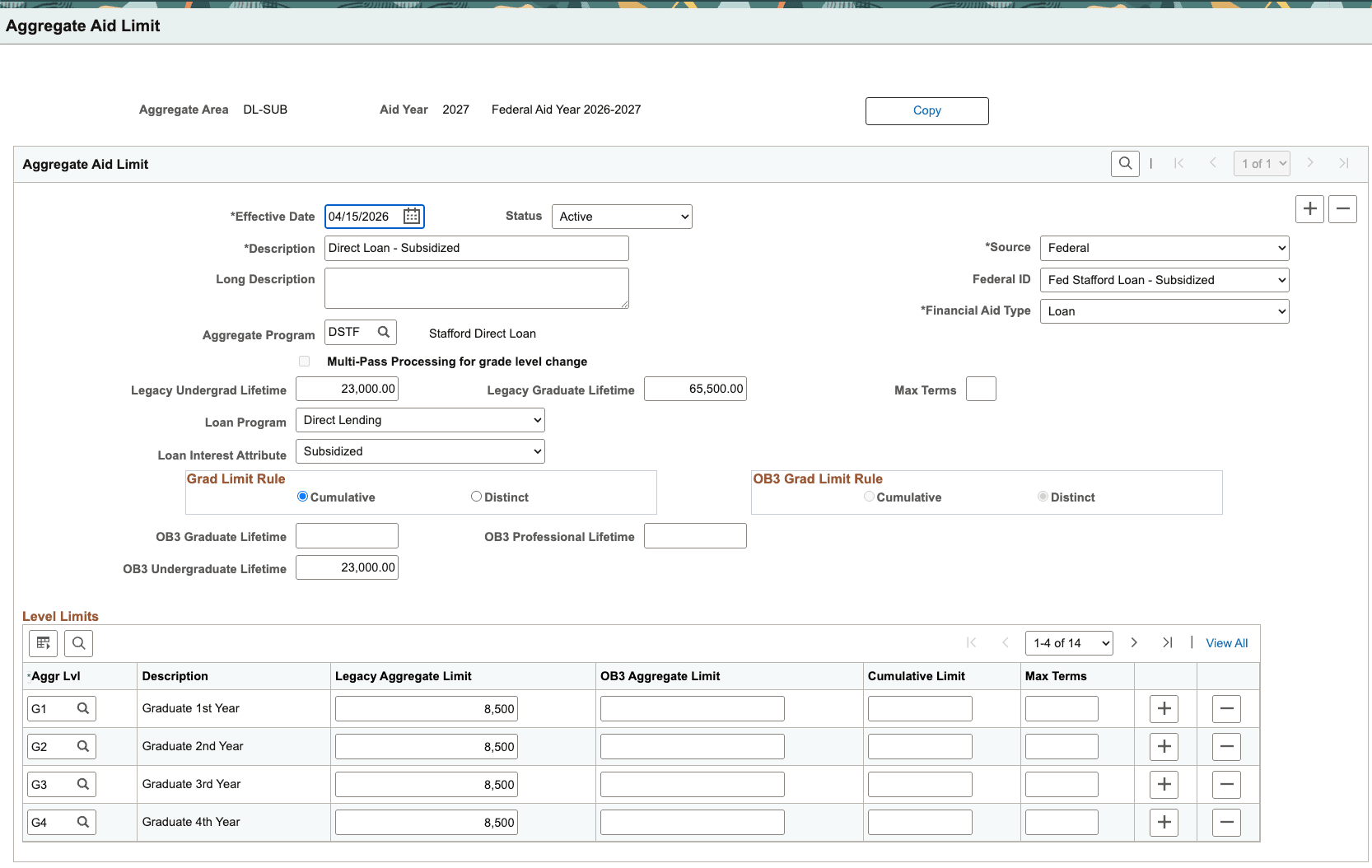Screen dimensions: 1372x868
Task: Click OB3 Aggregate Limit field for G2 row
Action: pyautogui.click(x=693, y=747)
